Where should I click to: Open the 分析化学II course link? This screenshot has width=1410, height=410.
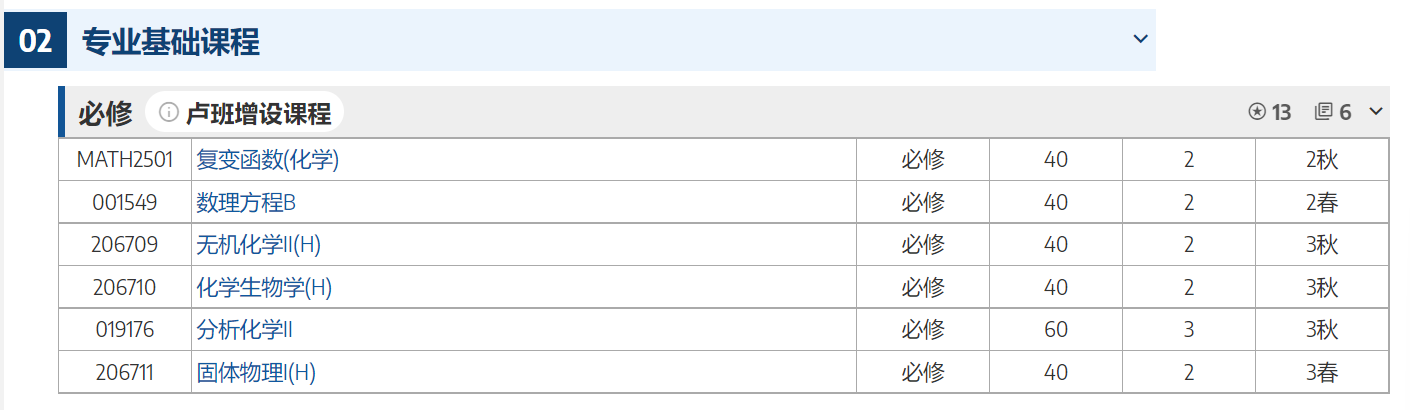pyautogui.click(x=244, y=330)
